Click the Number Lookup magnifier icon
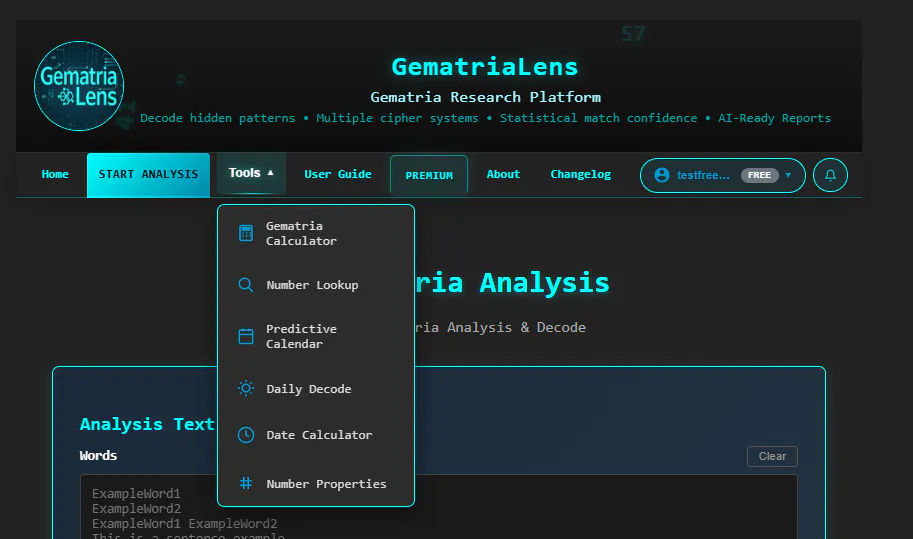 [x=246, y=285]
